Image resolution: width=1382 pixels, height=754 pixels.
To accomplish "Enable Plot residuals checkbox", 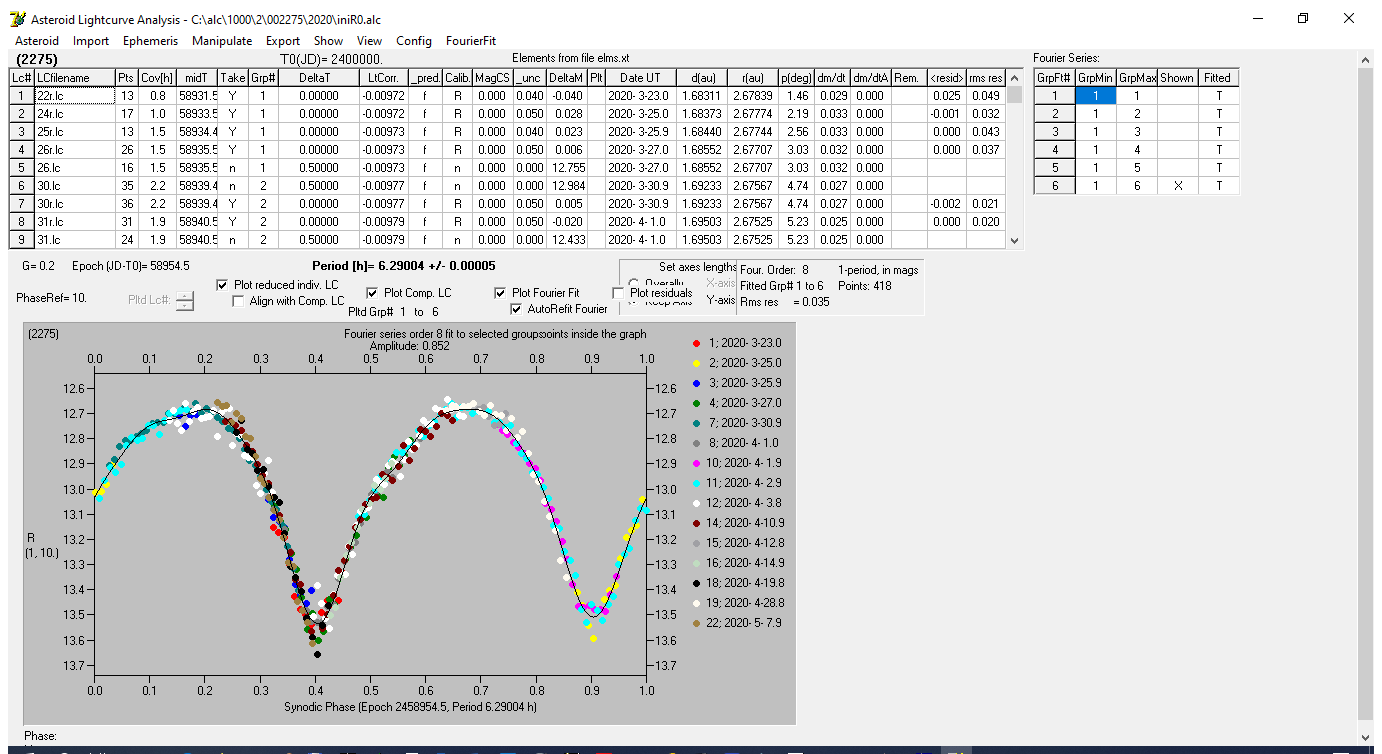I will [x=619, y=293].
